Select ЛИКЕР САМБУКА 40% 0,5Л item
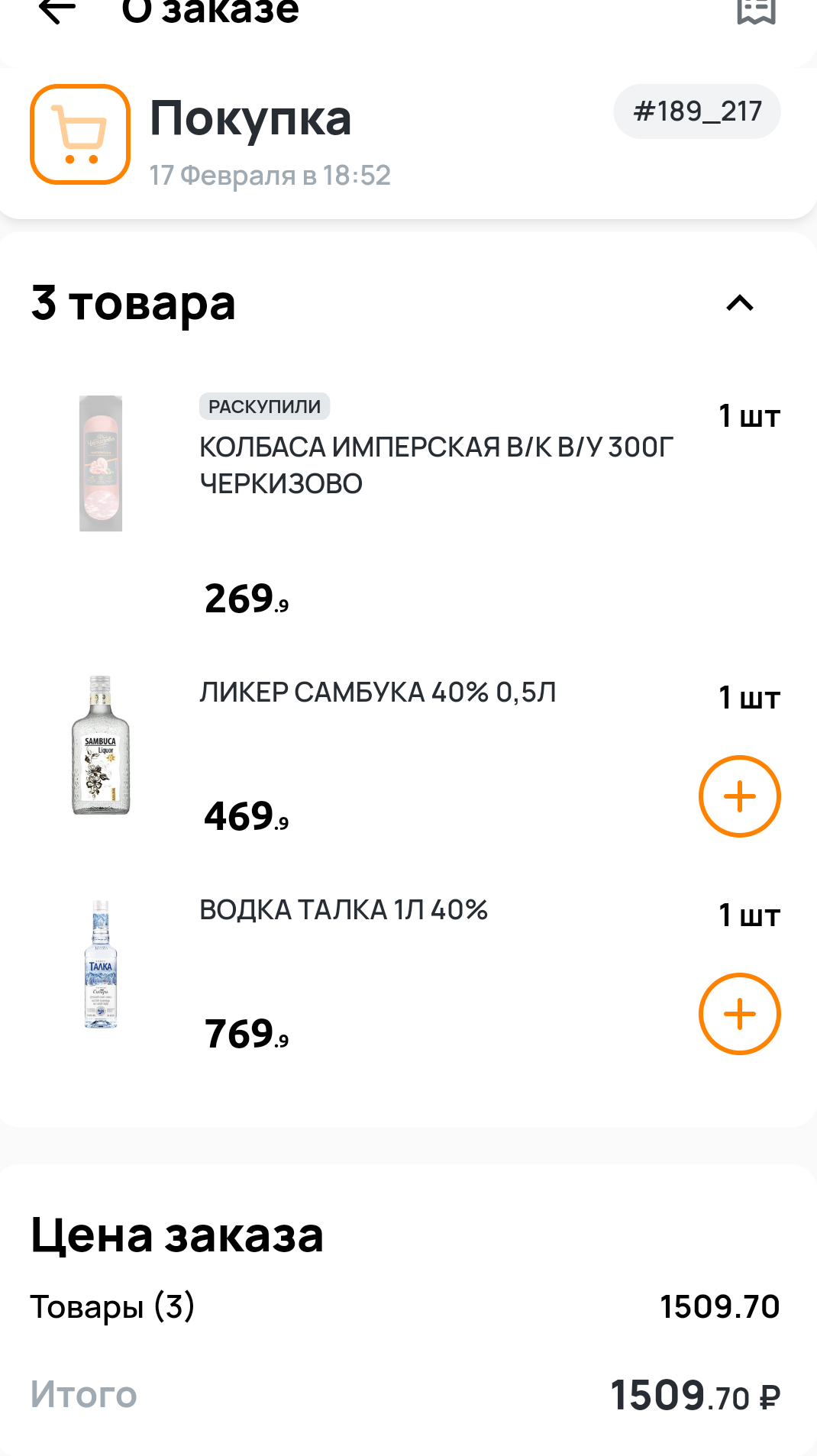 378,692
